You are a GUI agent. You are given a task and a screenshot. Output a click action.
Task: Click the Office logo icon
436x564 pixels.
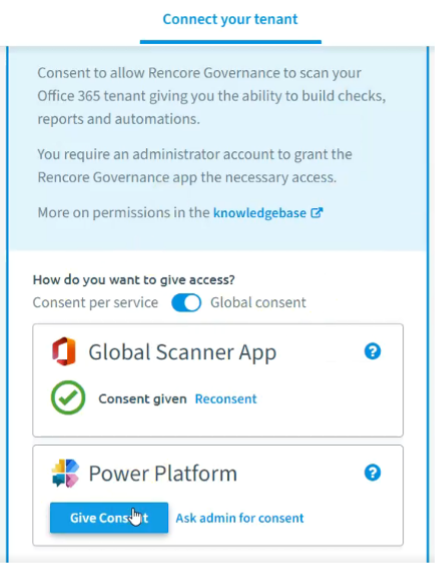coord(64,351)
